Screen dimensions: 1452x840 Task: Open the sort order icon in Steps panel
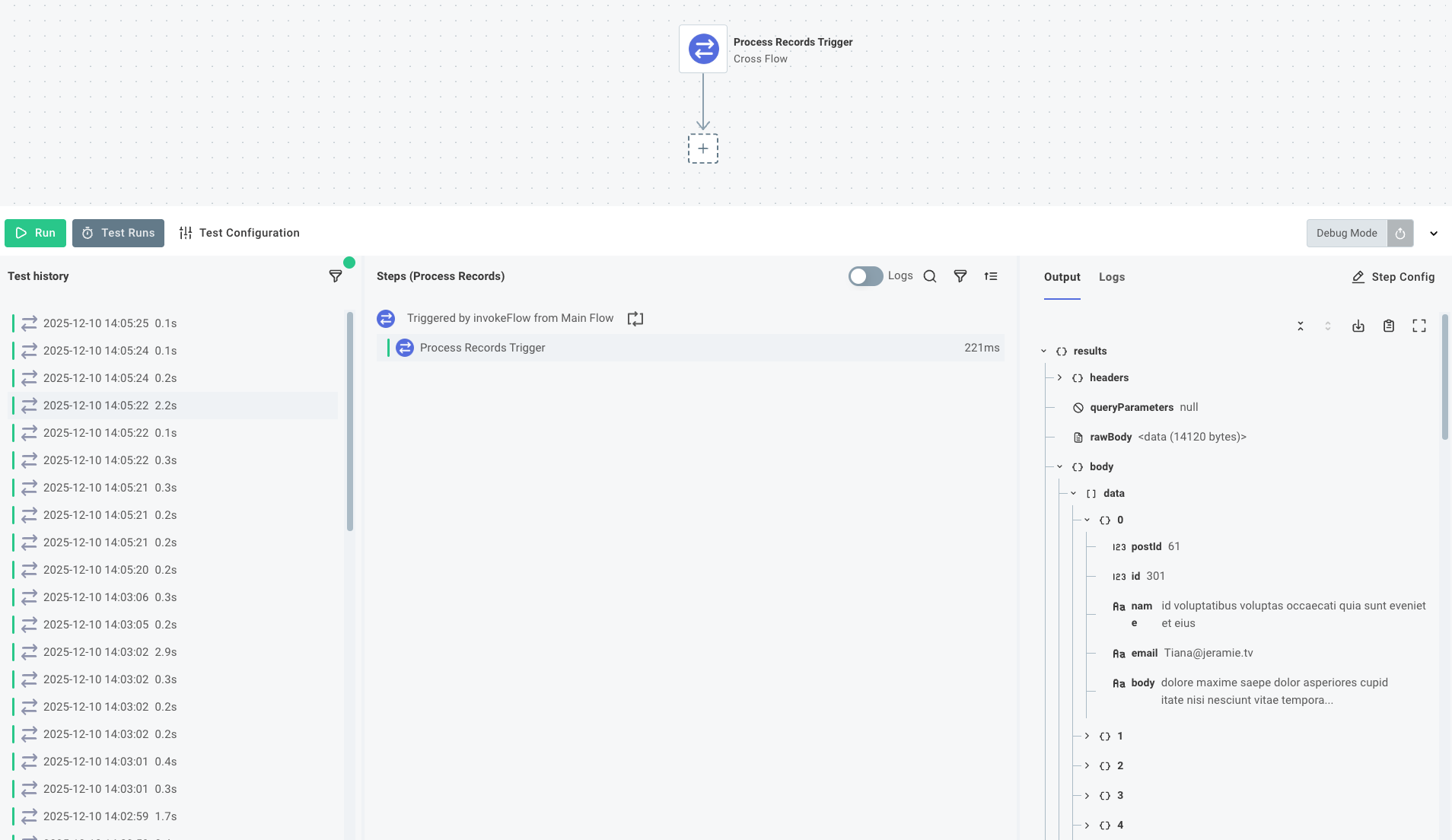tap(992, 276)
